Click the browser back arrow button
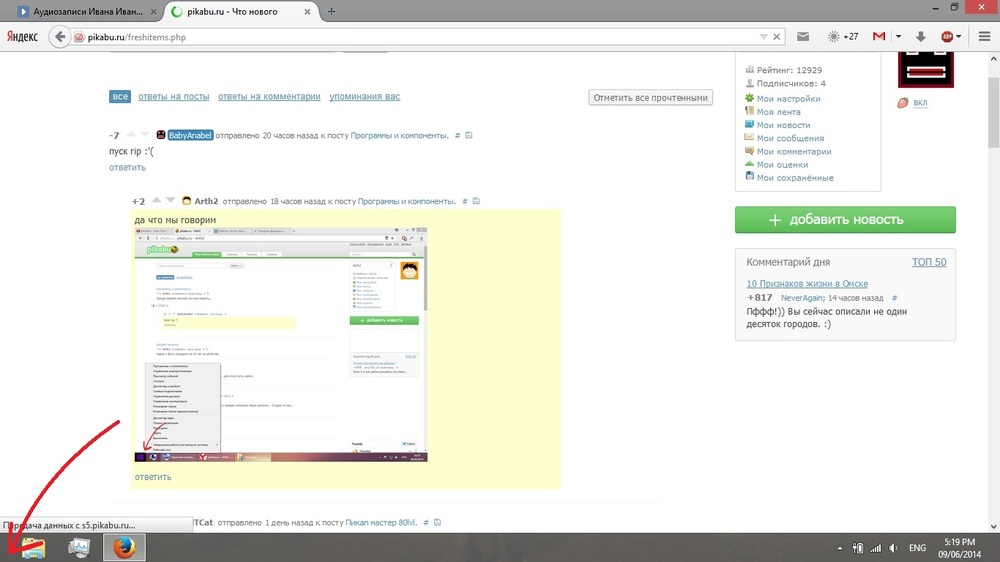The width and height of the screenshot is (1000, 562). 59,37
